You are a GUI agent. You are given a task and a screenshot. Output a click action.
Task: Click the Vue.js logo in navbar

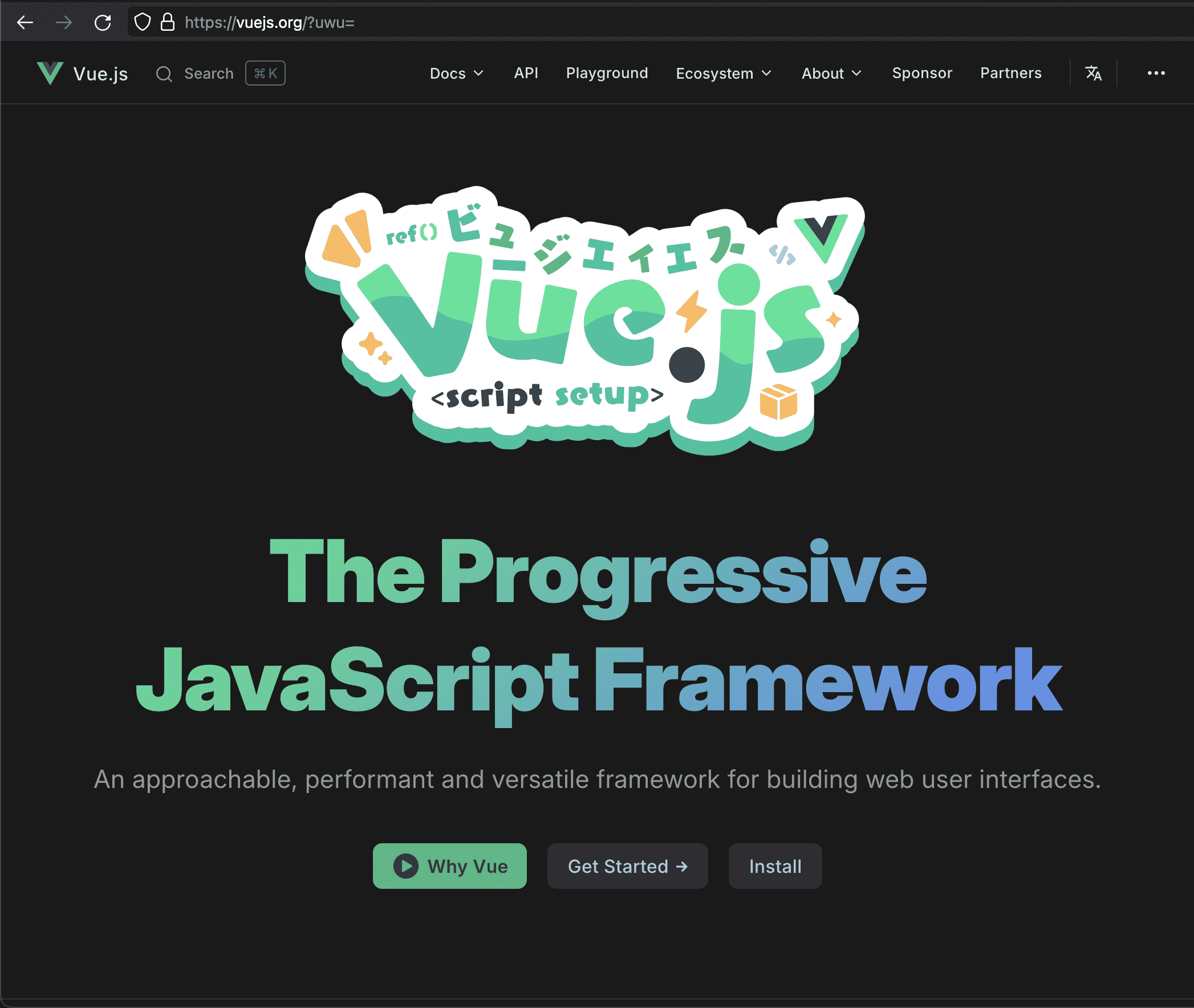click(x=50, y=73)
